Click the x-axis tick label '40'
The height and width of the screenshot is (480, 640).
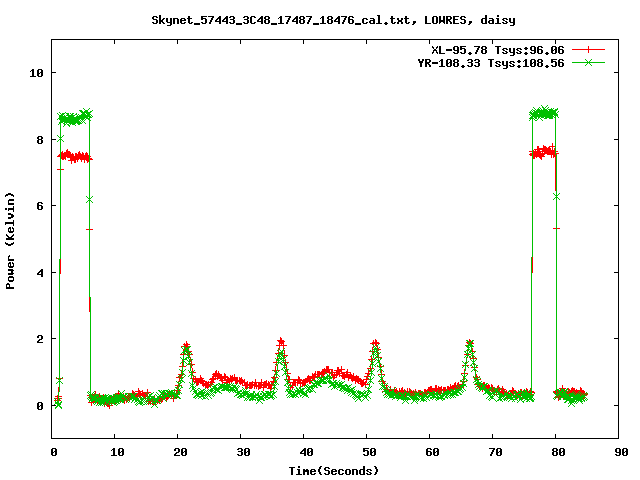(306, 452)
